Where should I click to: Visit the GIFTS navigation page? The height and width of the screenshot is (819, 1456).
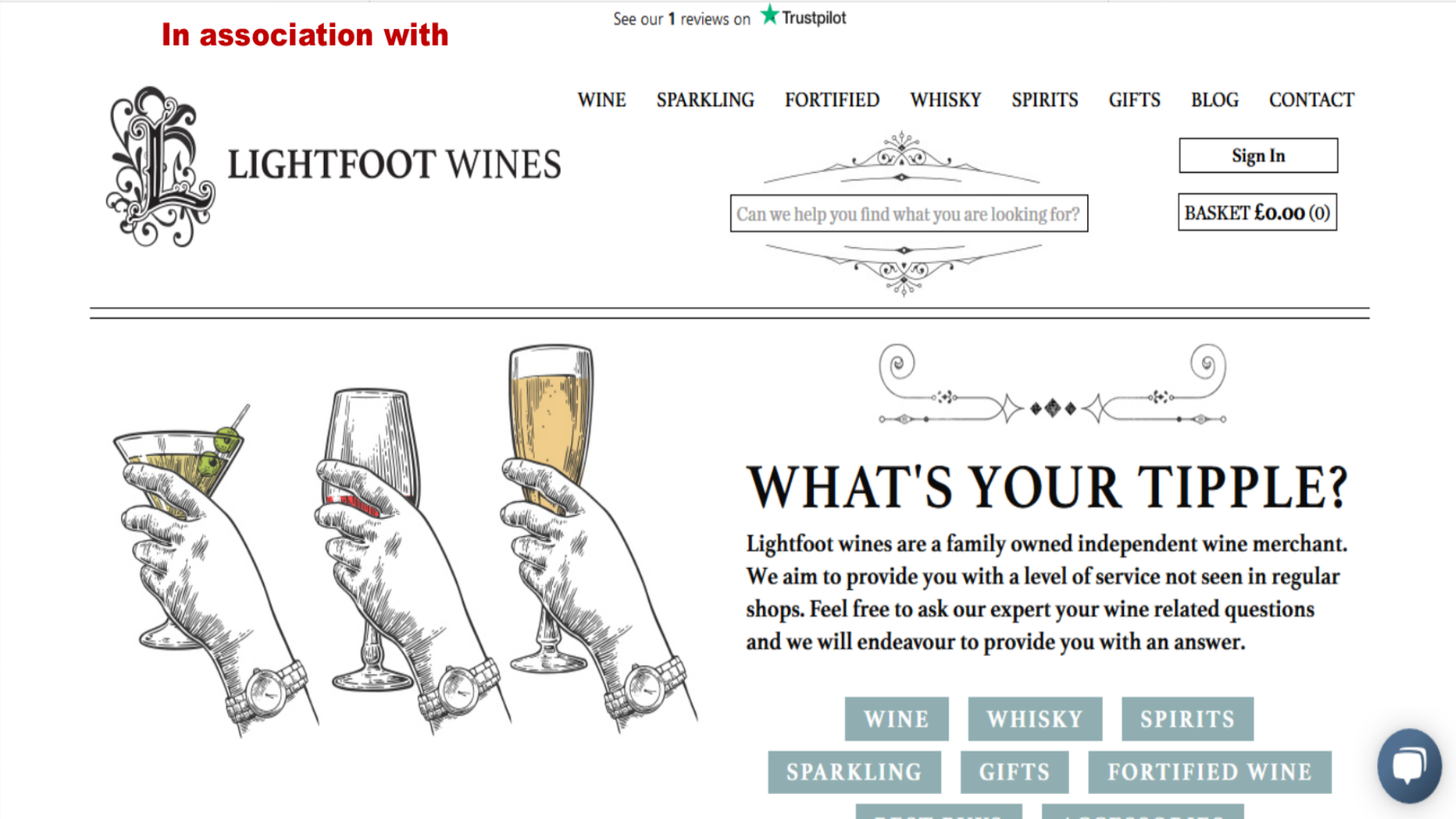click(x=1134, y=100)
